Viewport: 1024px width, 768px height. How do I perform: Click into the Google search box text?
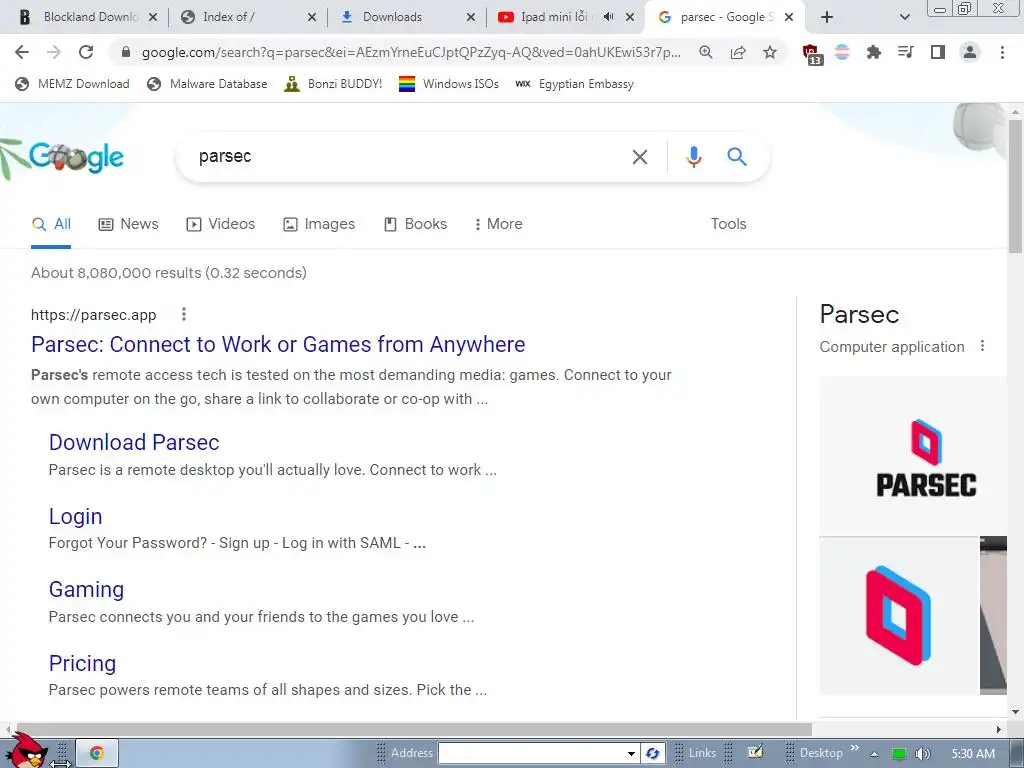pos(225,157)
